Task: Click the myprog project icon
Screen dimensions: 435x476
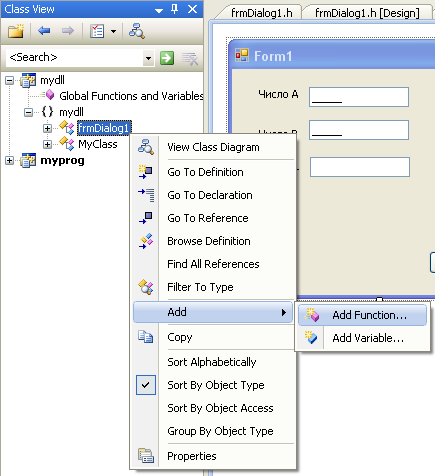Action: click(28, 160)
